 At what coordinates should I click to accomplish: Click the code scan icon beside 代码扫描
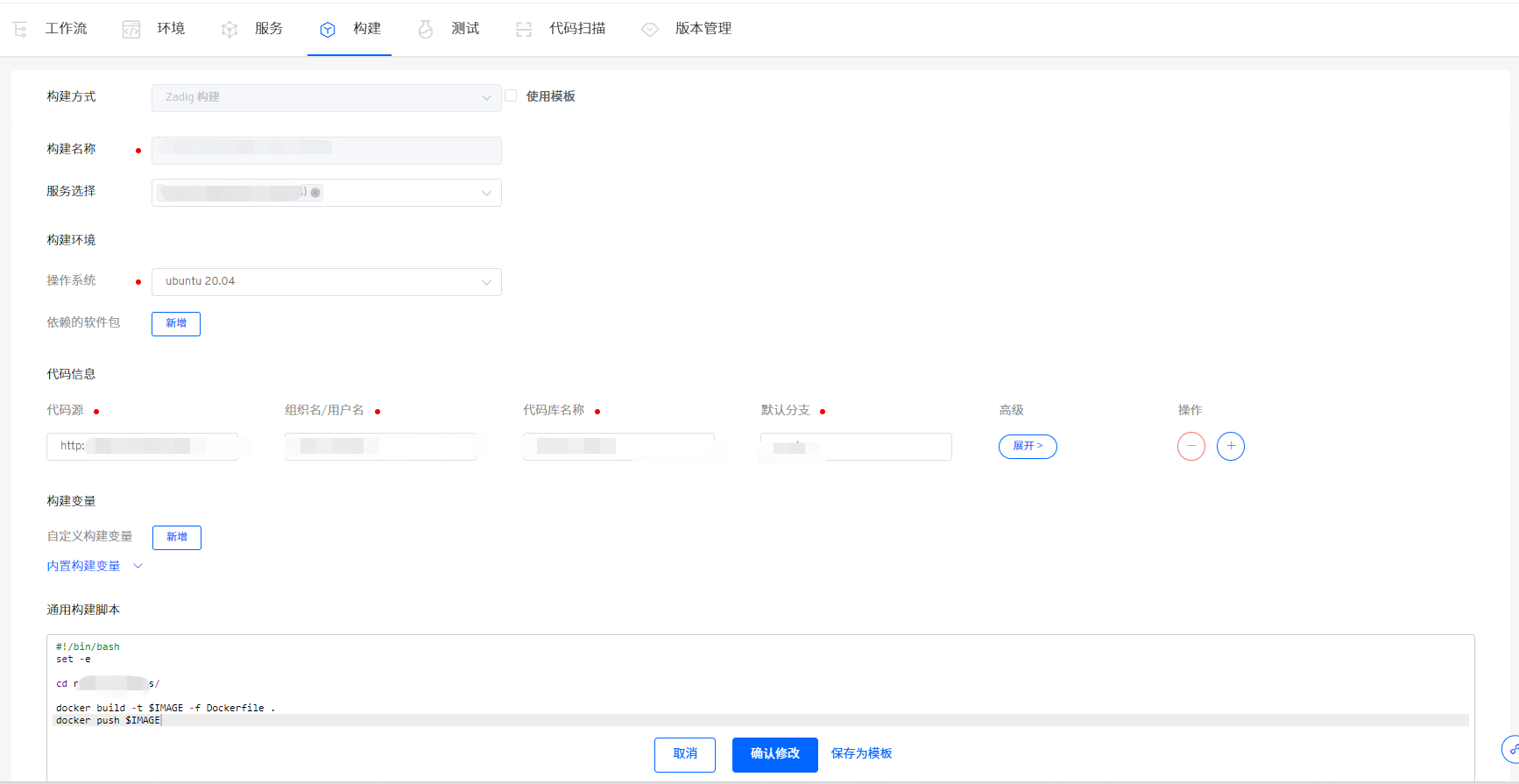pos(524,30)
